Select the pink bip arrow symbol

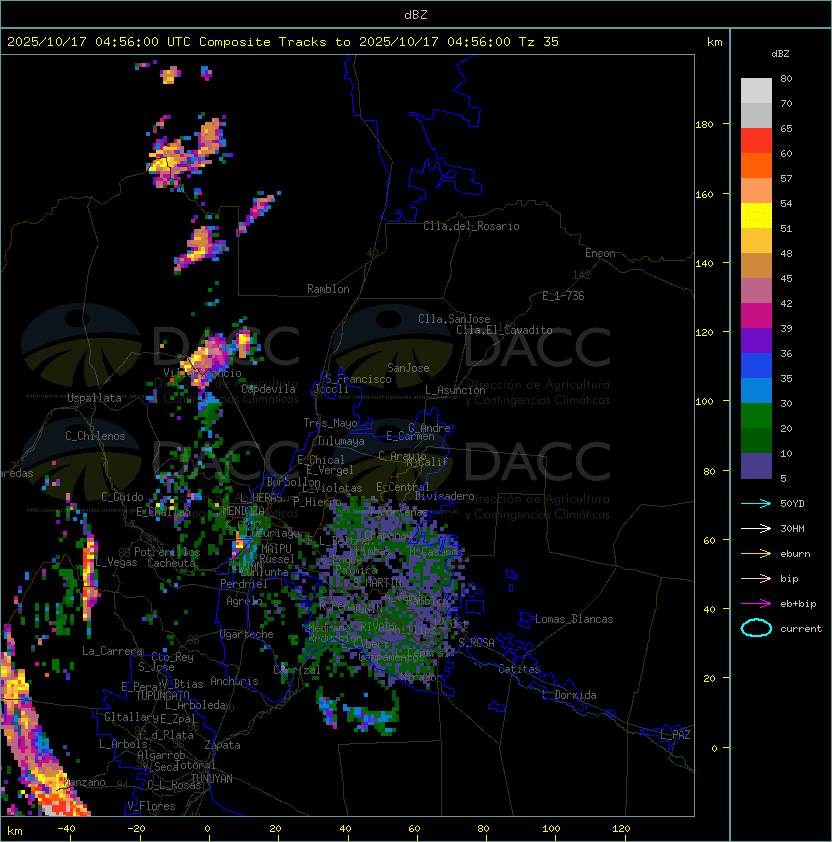click(x=756, y=579)
